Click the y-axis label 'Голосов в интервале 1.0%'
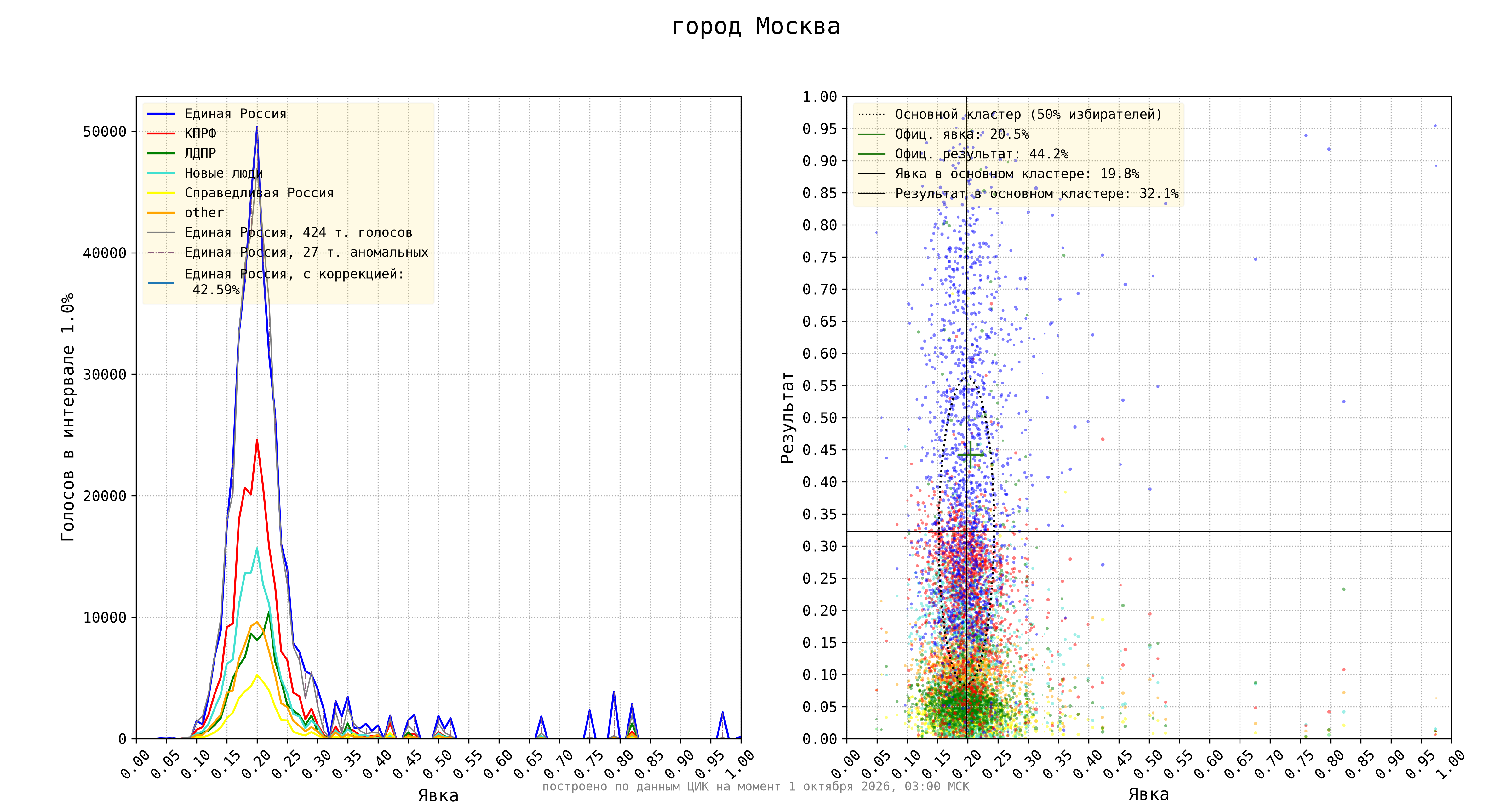 click(68, 417)
